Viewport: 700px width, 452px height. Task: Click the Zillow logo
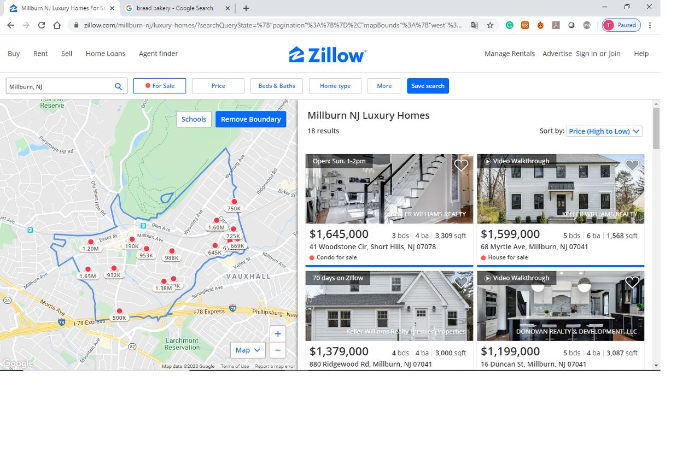[327, 55]
